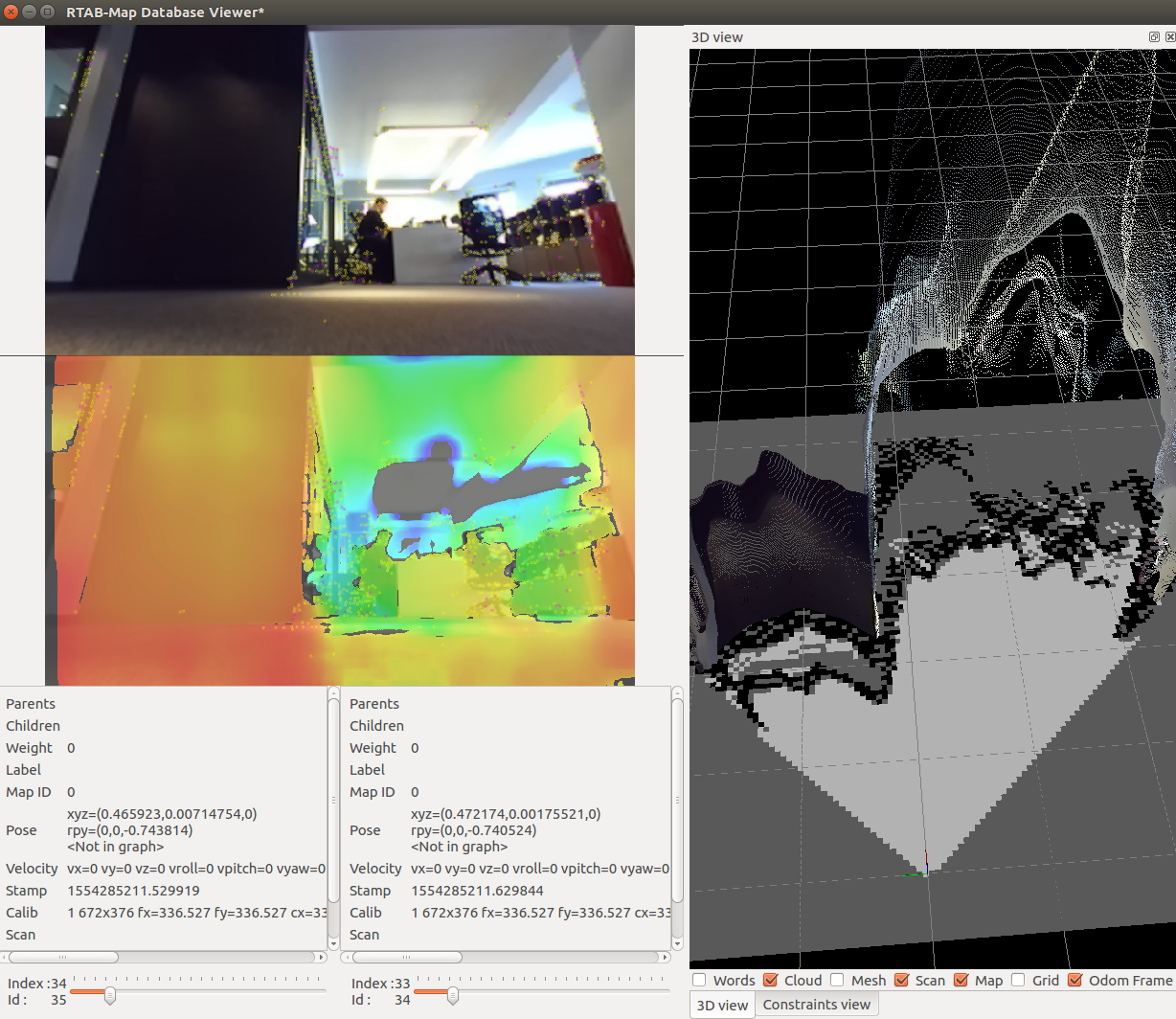Disable the Scan checkbox
This screenshot has height=1019, width=1176.
(x=901, y=980)
